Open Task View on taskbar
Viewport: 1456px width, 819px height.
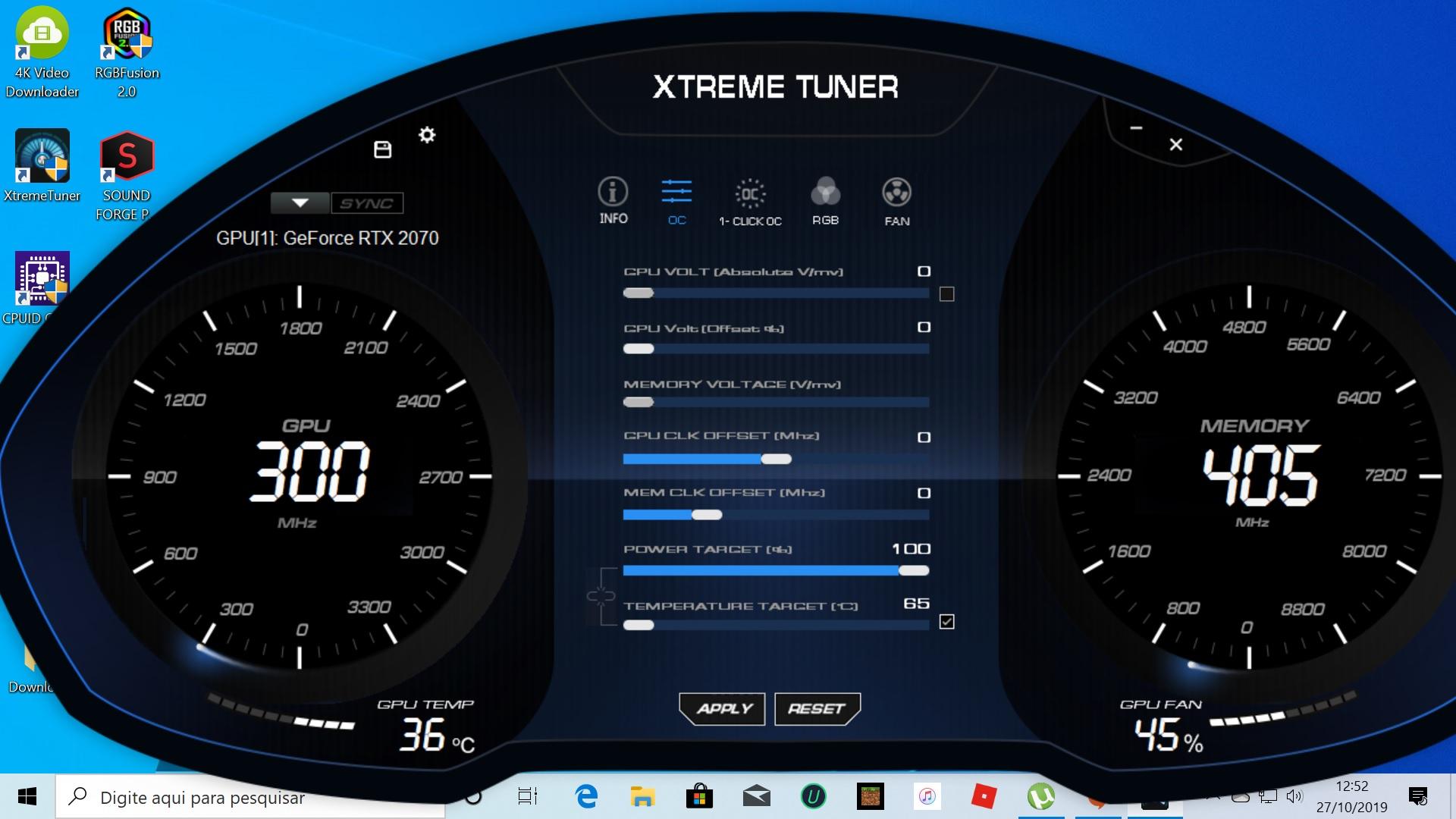click(x=527, y=797)
